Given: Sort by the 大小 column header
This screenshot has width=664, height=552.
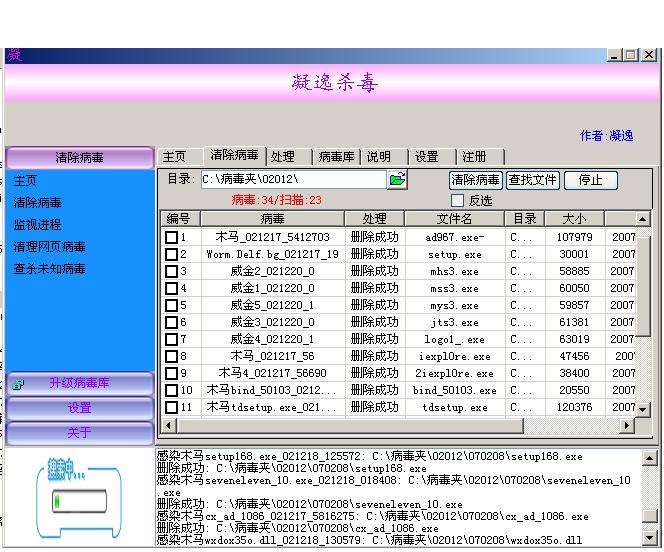Looking at the screenshot, I should 574,219.
